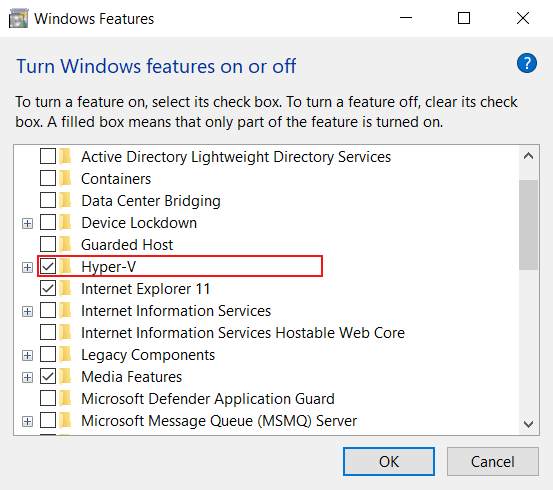Click the Active Directory Lightweight Directory Services folder icon
The width and height of the screenshot is (553, 490).
point(66,156)
